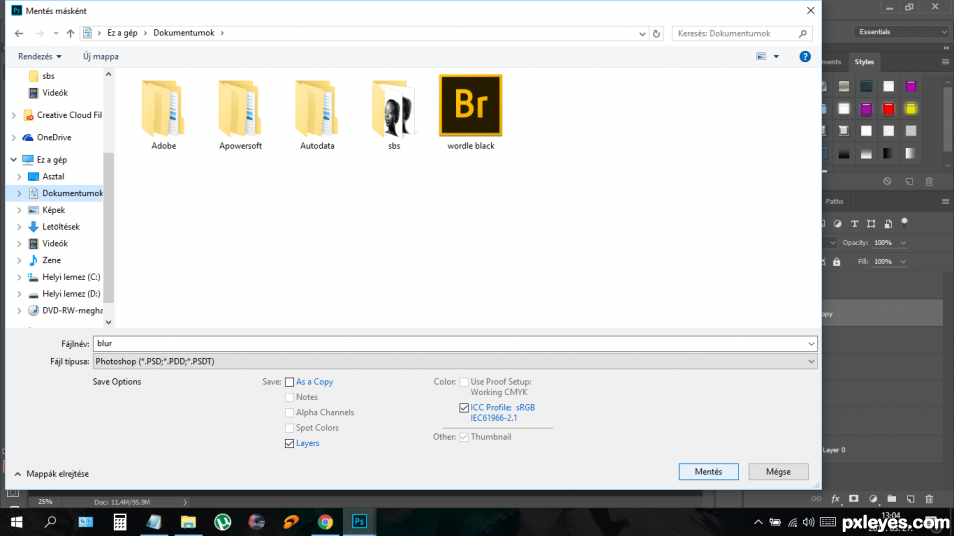Open address bar previous locations dropdown
This screenshot has height=536, width=954.
(x=642, y=33)
